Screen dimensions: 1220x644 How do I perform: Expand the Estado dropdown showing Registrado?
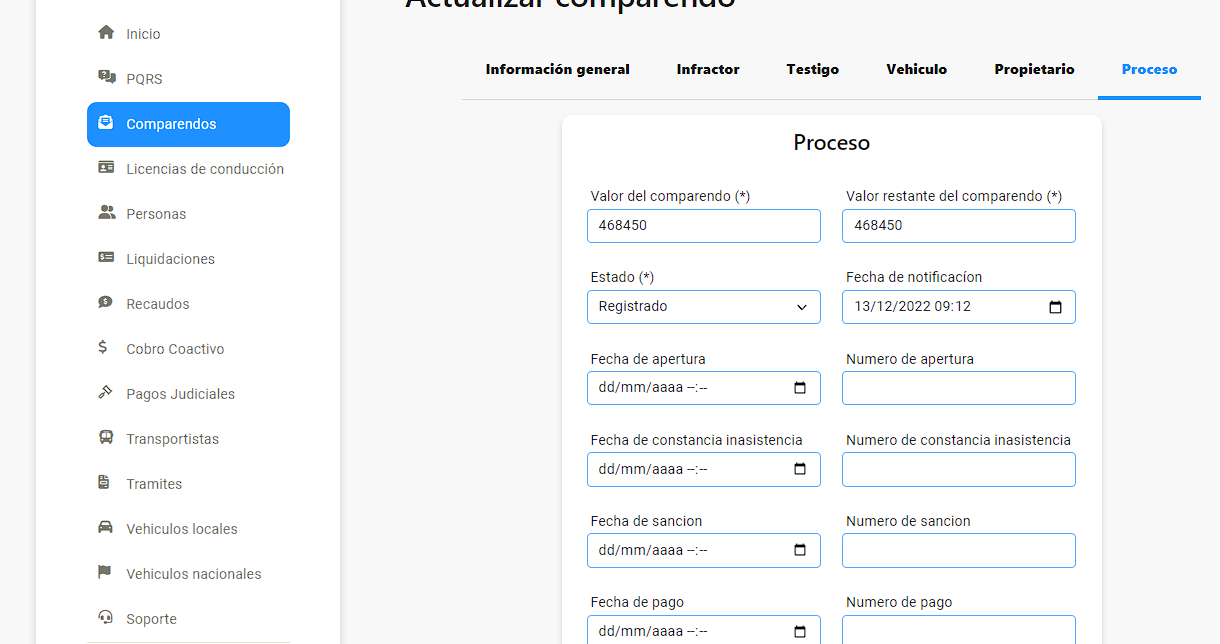[x=704, y=307]
